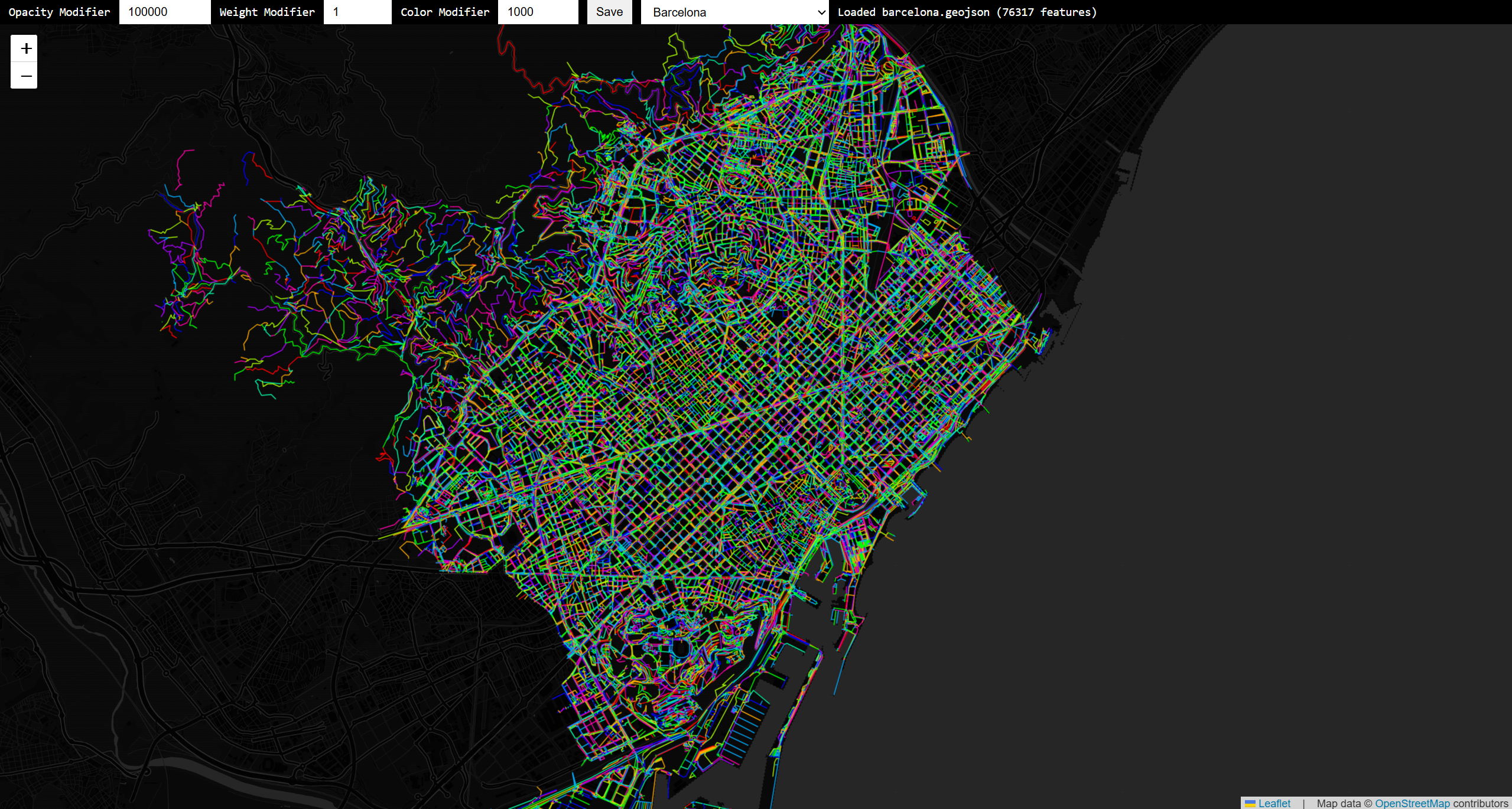Image resolution: width=1512 pixels, height=809 pixels.
Task: Save the current modifier settings
Action: tap(609, 12)
